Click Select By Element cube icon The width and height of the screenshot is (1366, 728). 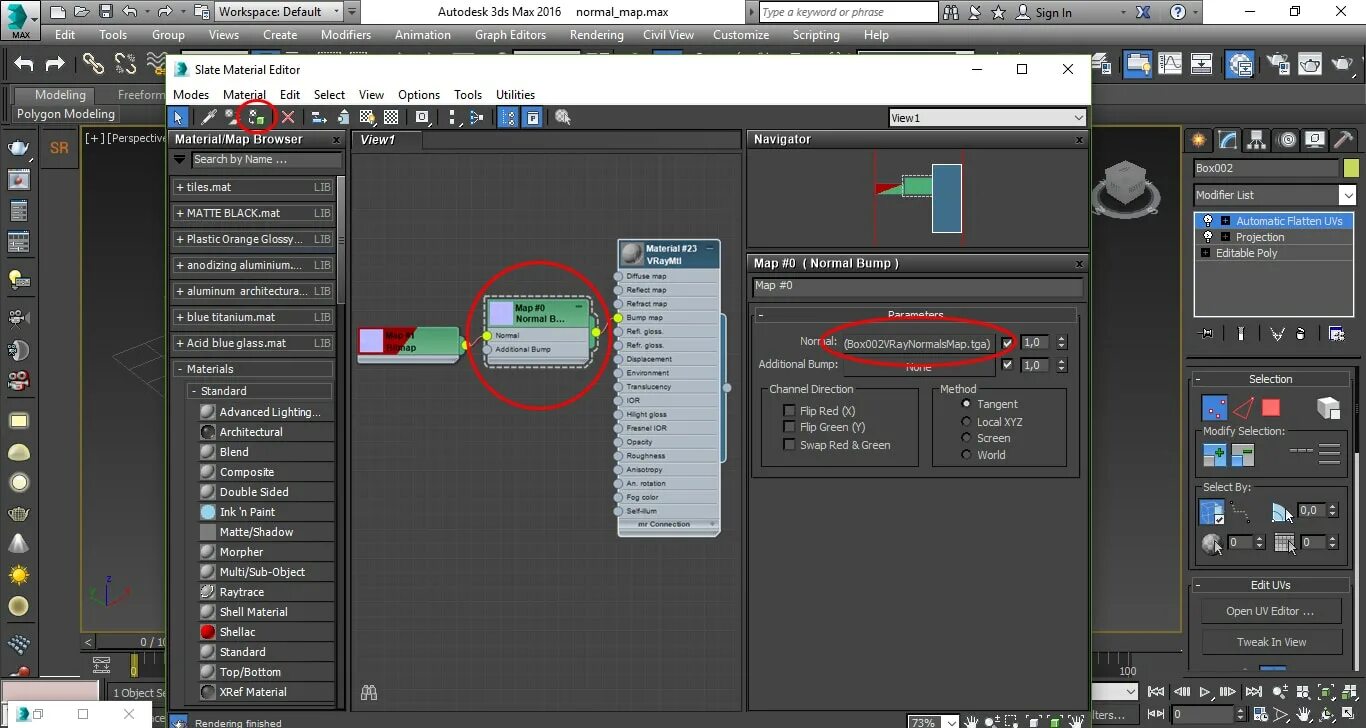(1328, 408)
